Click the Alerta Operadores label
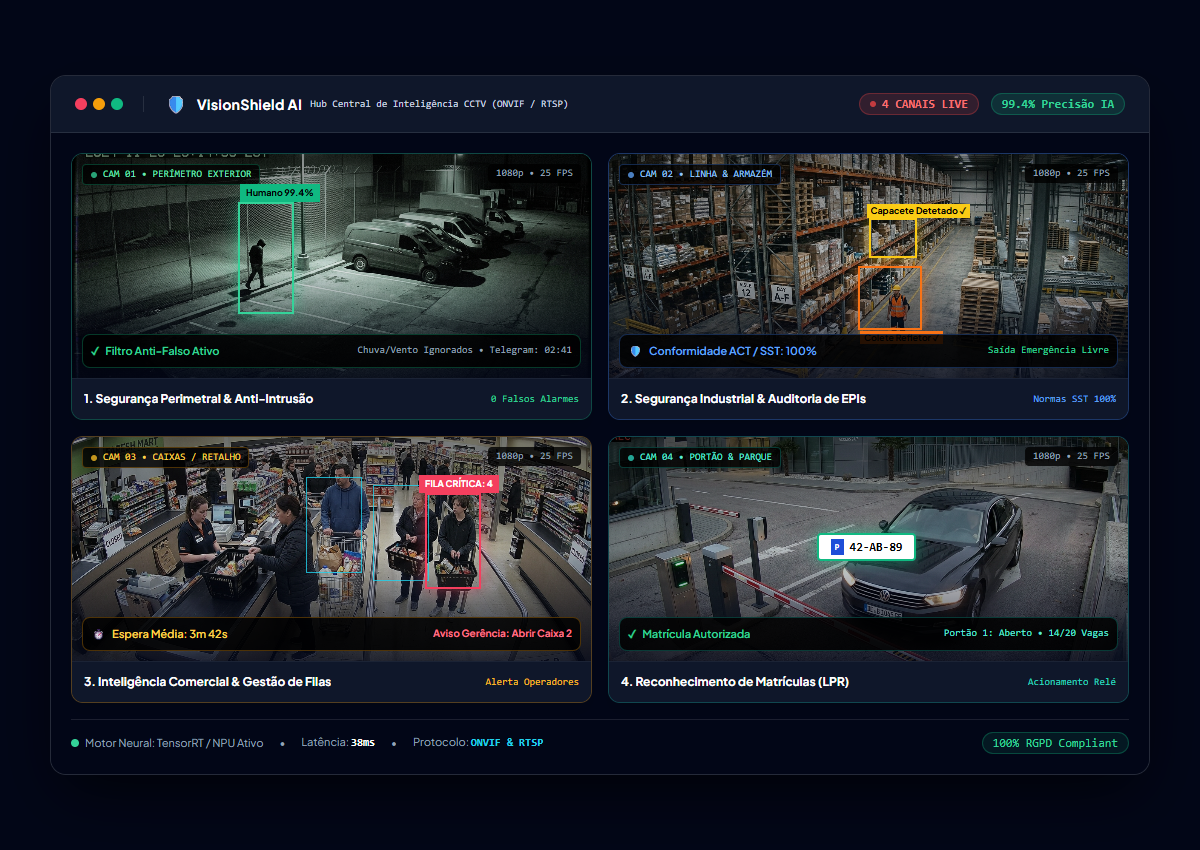The image size is (1200, 850). 532,682
